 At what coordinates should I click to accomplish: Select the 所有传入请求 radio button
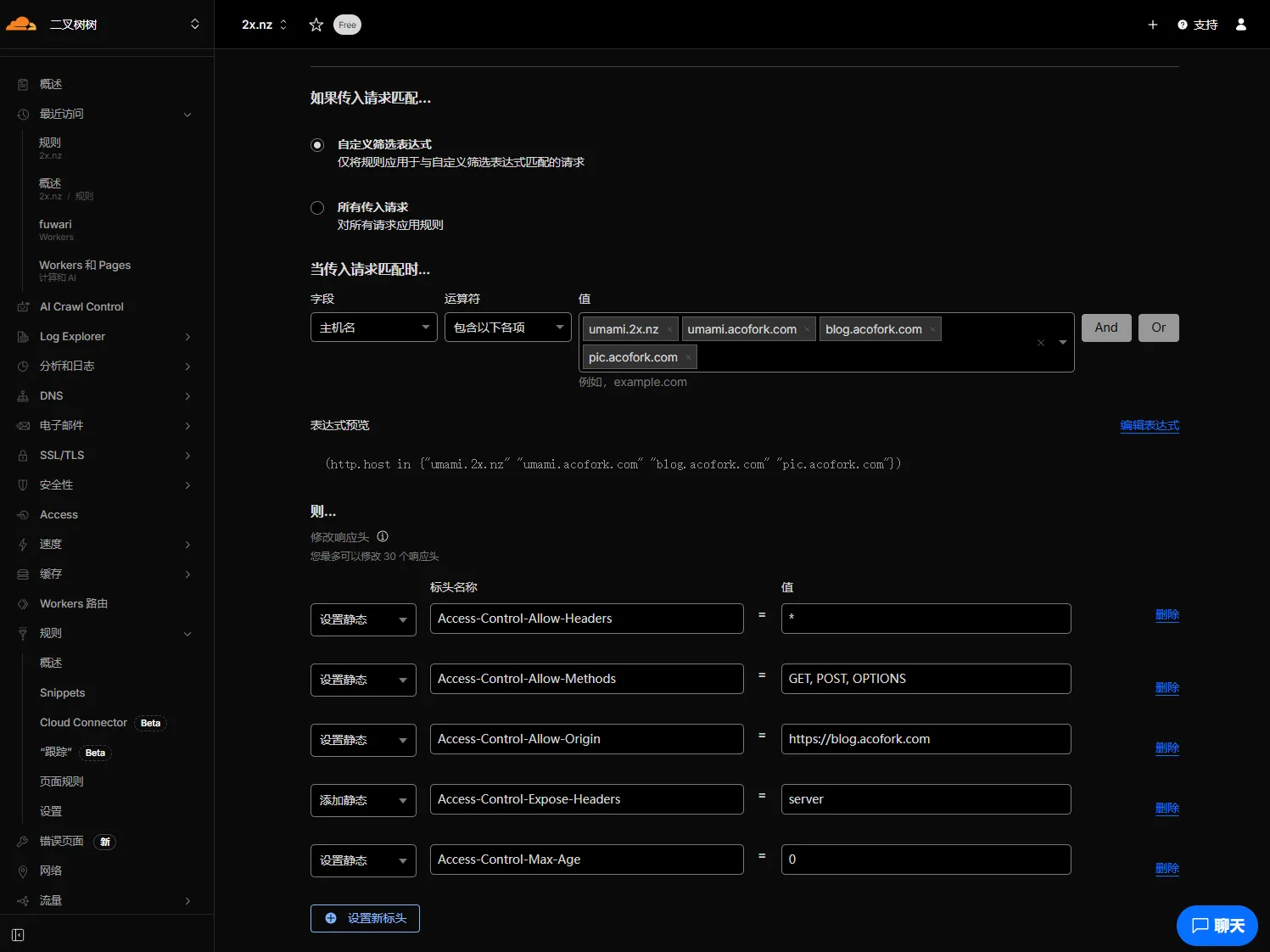click(317, 208)
